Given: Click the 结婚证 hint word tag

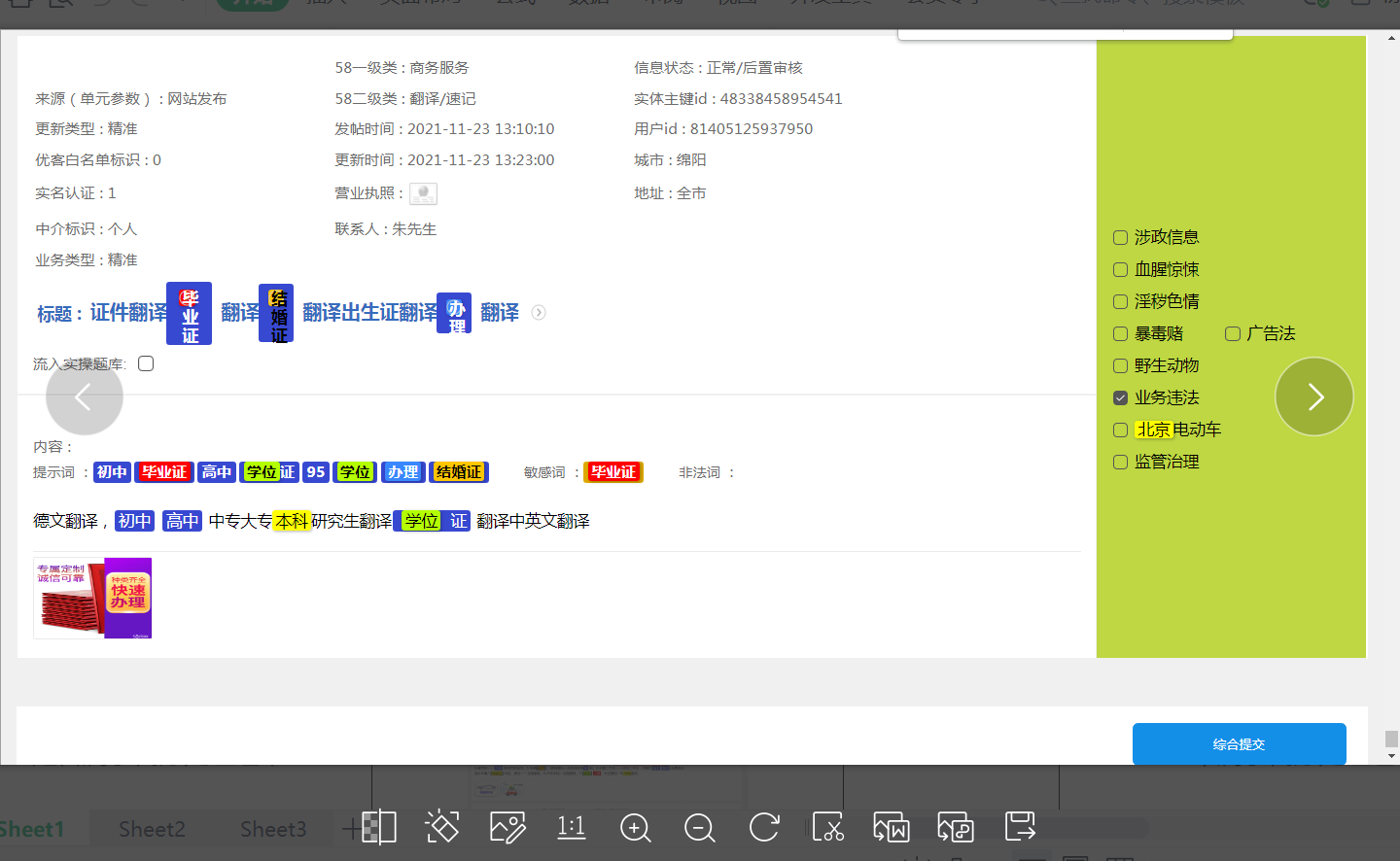Looking at the screenshot, I should (459, 472).
